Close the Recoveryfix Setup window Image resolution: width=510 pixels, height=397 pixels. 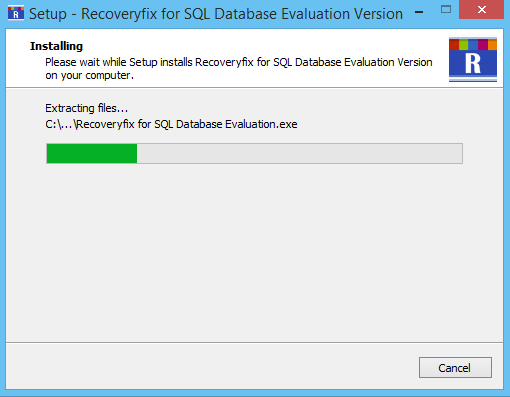[x=481, y=10]
